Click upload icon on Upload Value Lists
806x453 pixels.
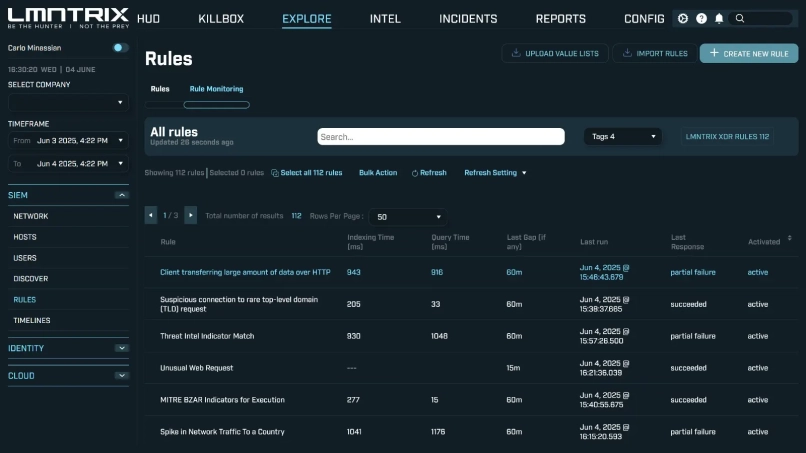(x=516, y=53)
